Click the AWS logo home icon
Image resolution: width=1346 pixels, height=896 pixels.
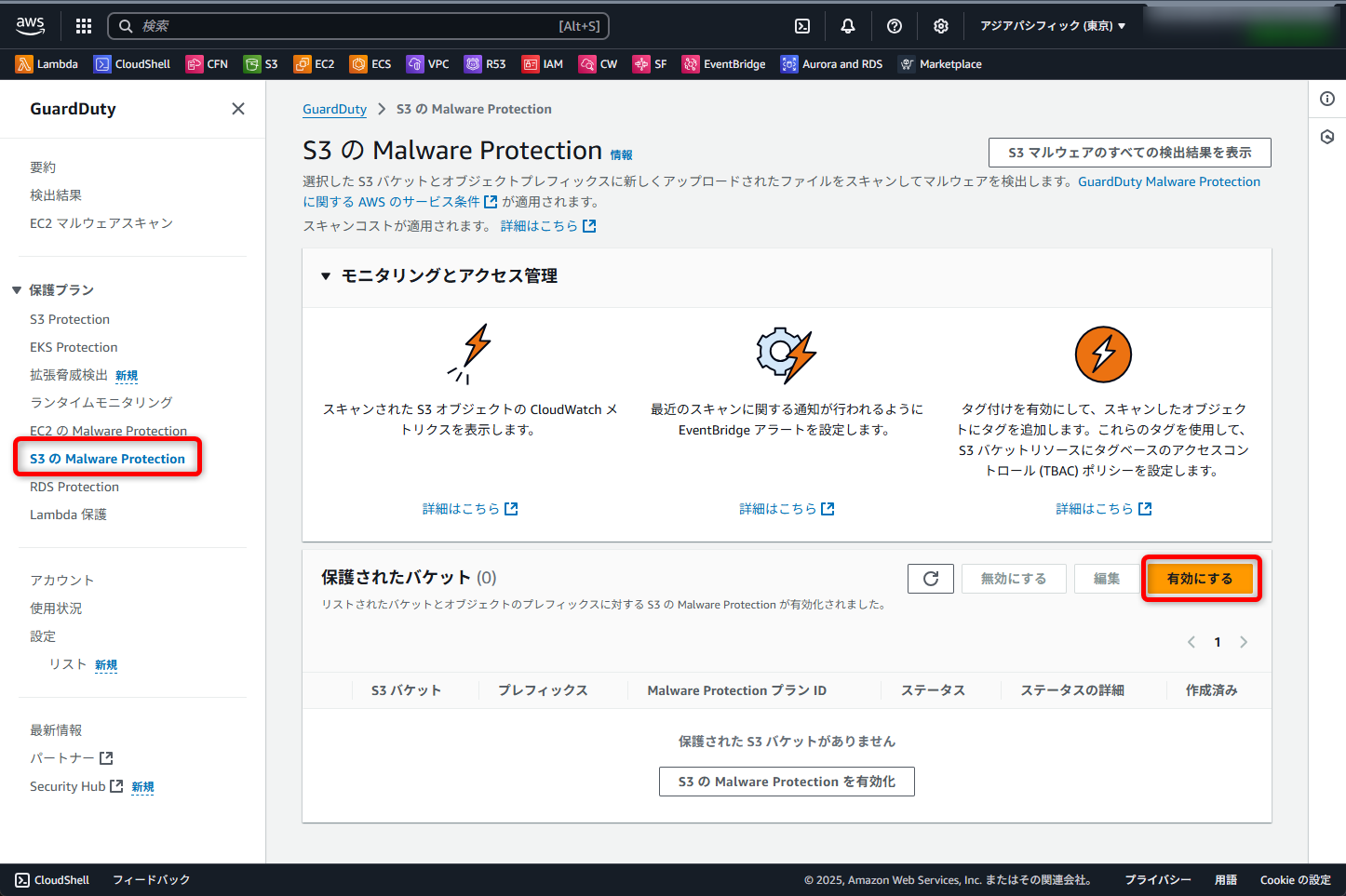click(31, 26)
